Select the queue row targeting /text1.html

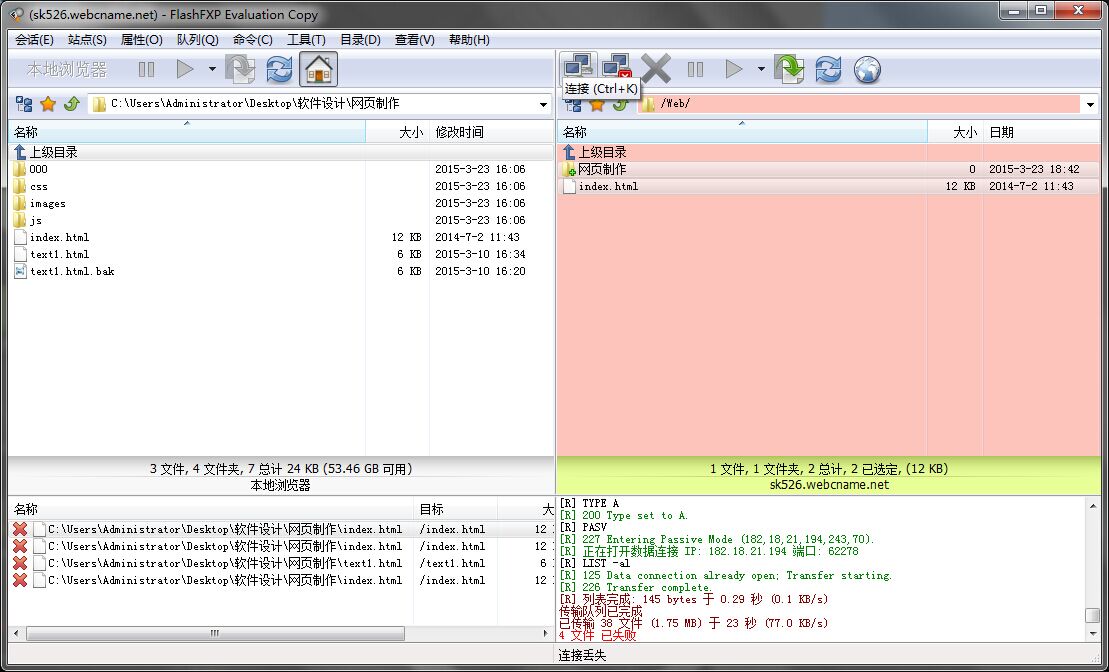[x=281, y=563]
